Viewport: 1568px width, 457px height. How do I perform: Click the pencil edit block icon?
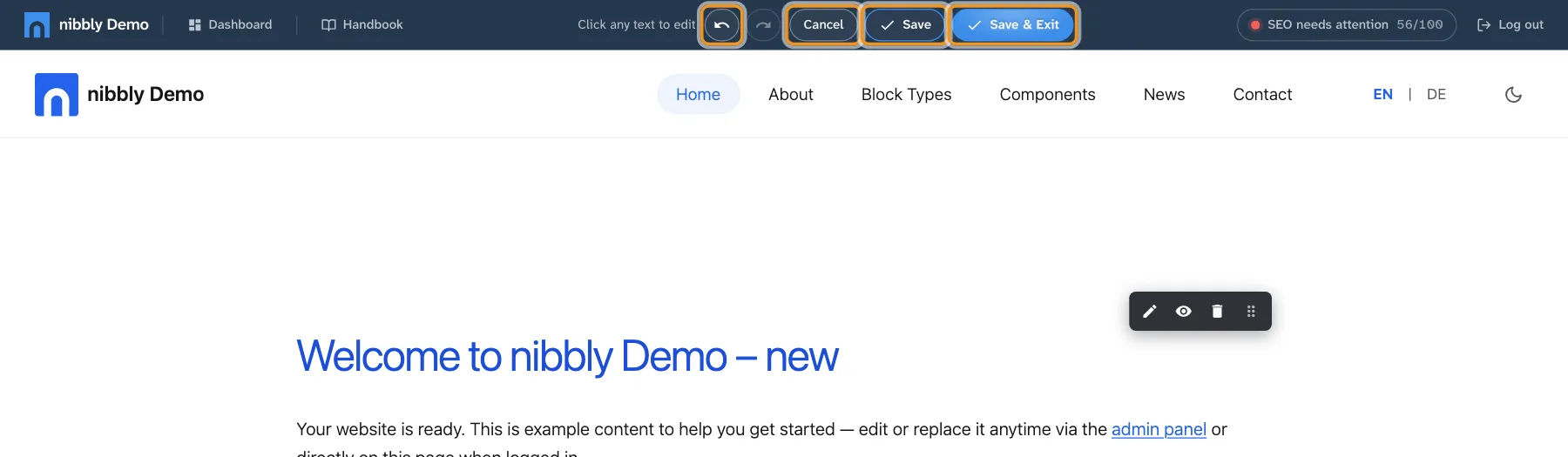pyautogui.click(x=1150, y=312)
